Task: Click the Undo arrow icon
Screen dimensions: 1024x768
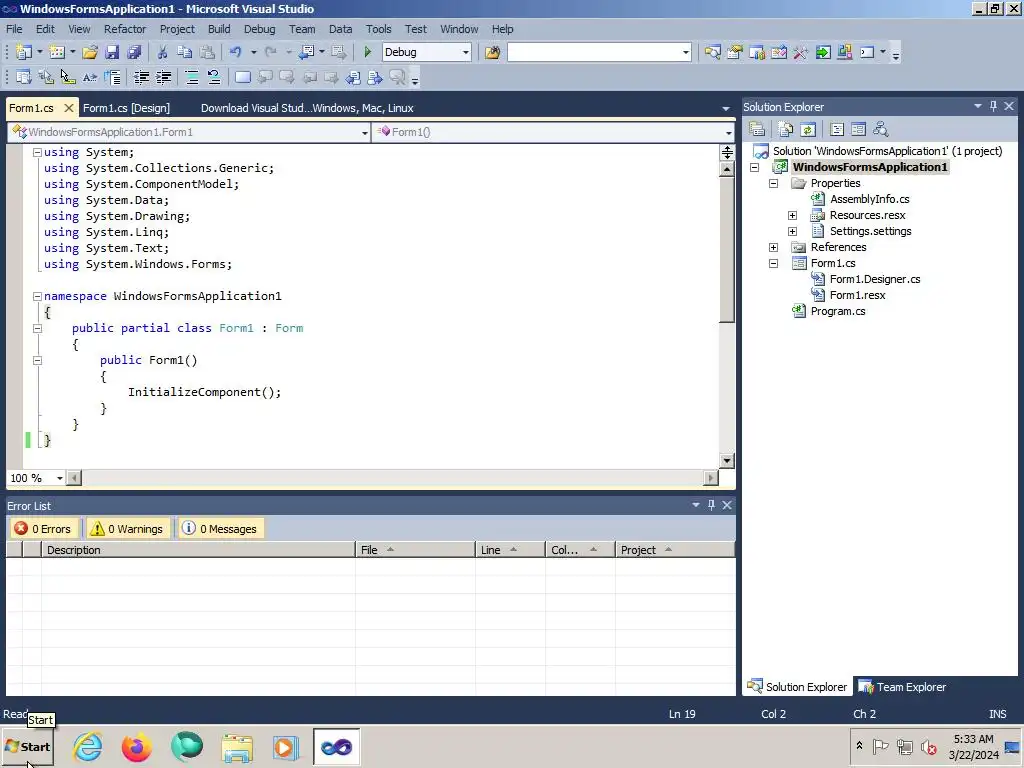Action: point(236,52)
